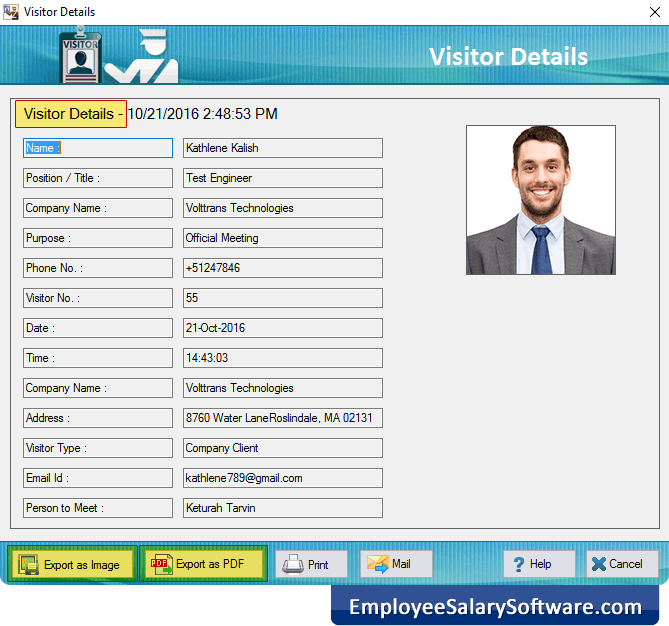Click the Person to Meet label box
The height and width of the screenshot is (626, 669).
98,508
